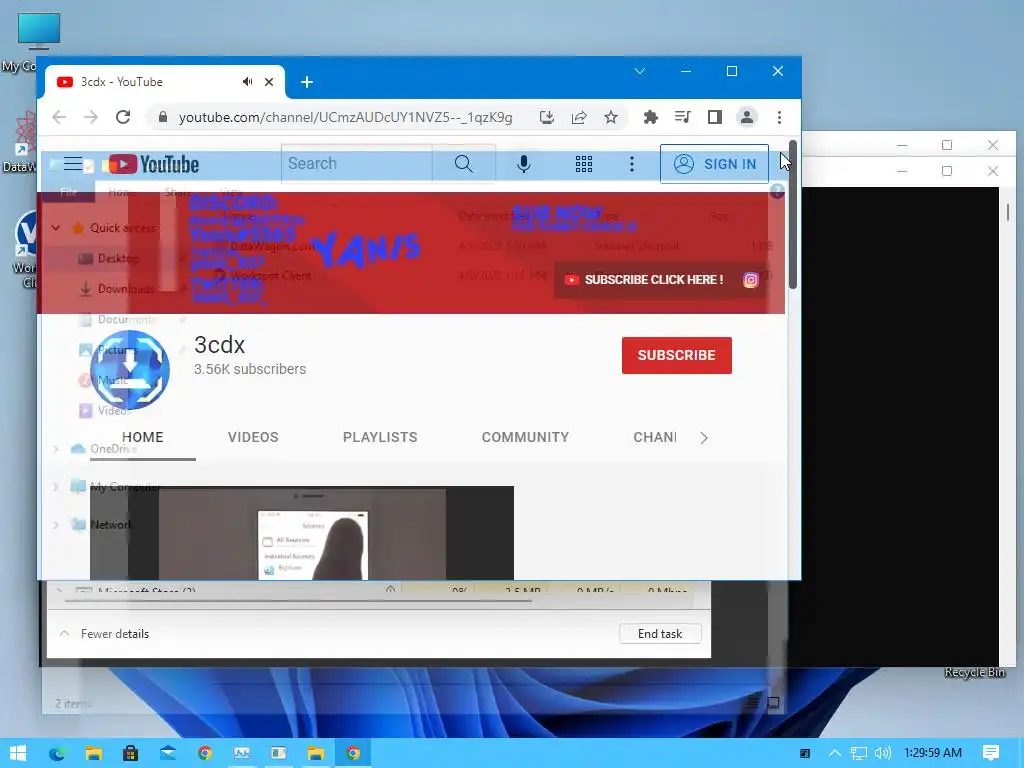Mute the 3cdx YouTube tab audio
The image size is (1024, 768).
(248, 82)
